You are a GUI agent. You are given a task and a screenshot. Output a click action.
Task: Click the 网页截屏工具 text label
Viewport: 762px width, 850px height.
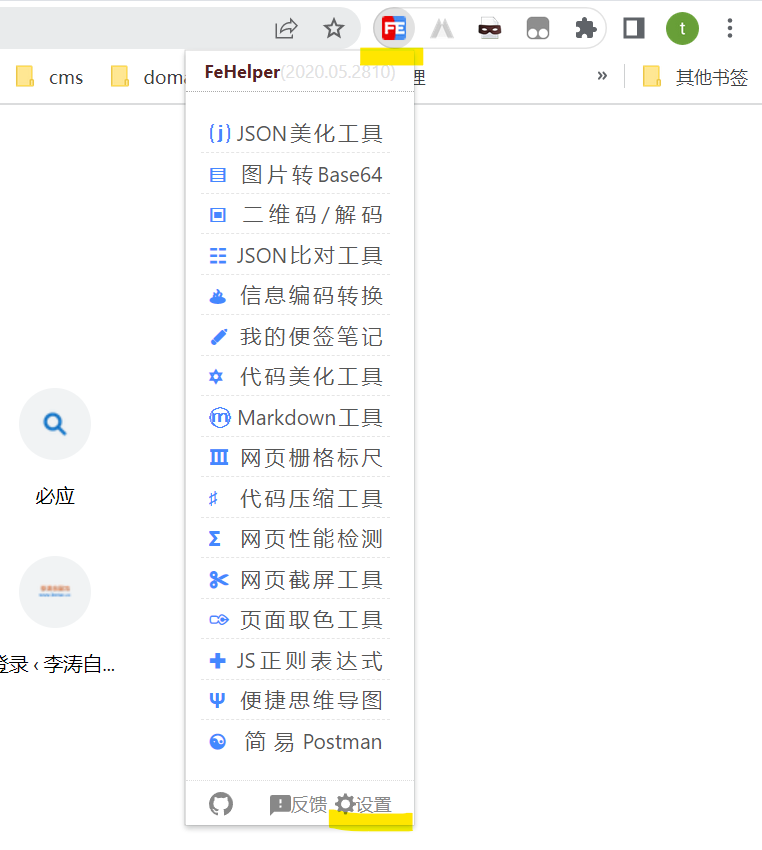(312, 579)
